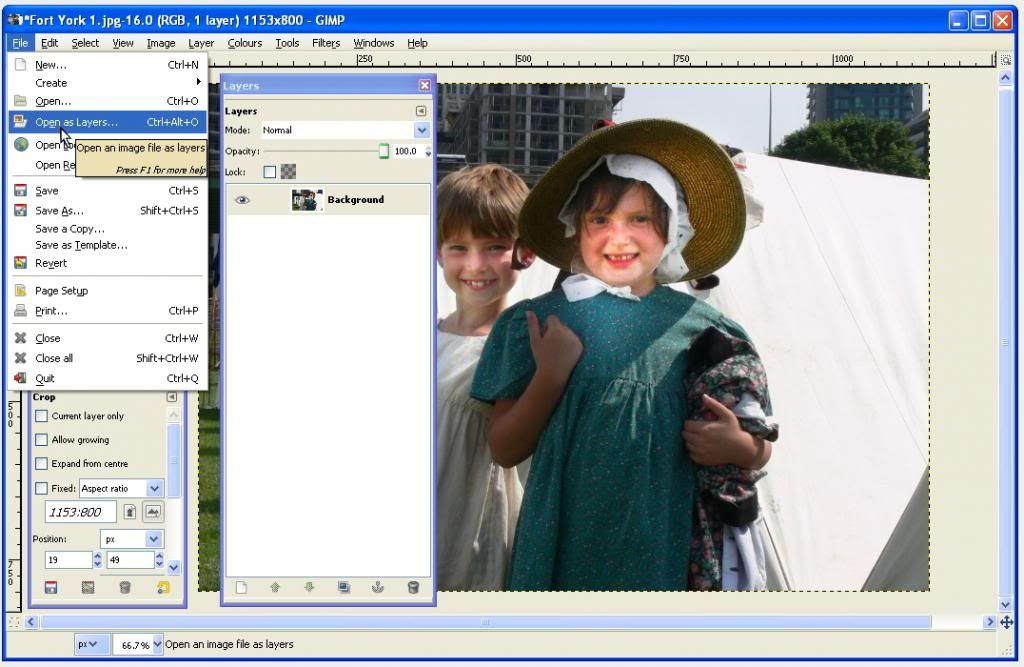The image size is (1024, 667).
Task: Expand the Create submenu
Action: [108, 83]
